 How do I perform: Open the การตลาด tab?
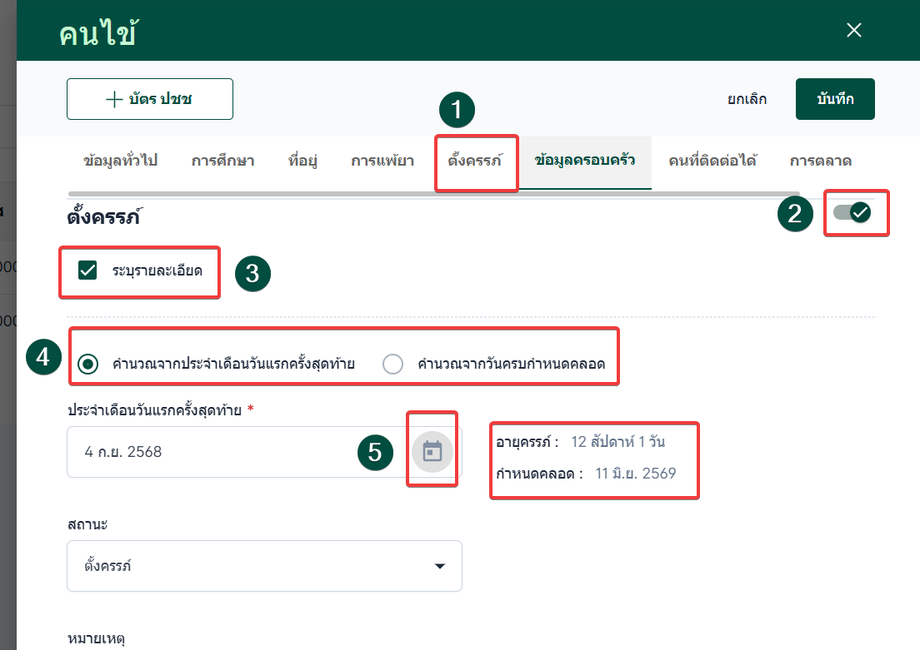[x=820, y=160]
